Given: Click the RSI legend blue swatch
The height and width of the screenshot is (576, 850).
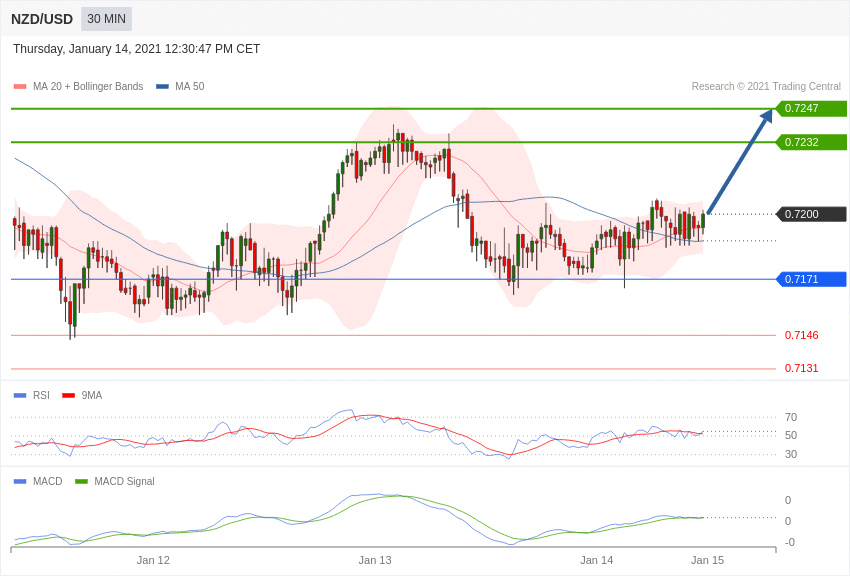Looking at the screenshot, I should (x=20, y=396).
